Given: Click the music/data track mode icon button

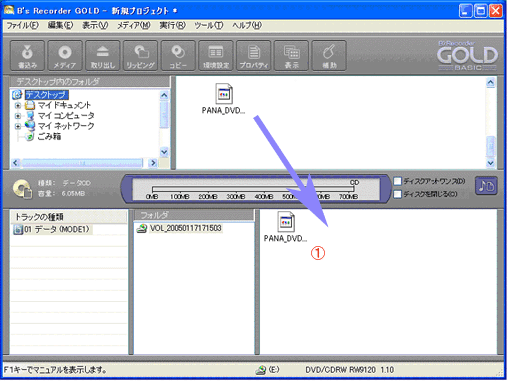Looking at the screenshot, I should (x=486, y=186).
